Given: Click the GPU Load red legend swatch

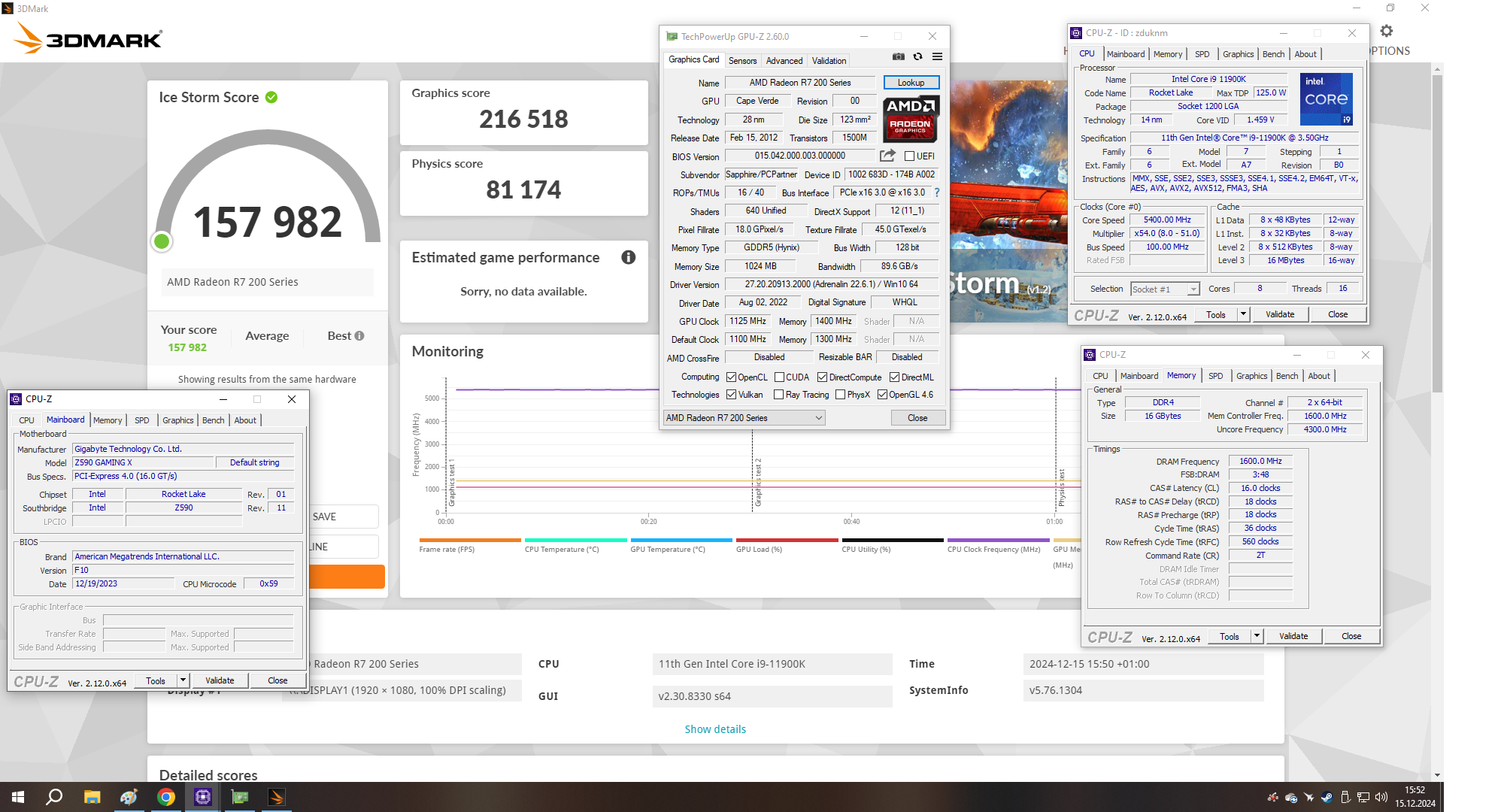Looking at the screenshot, I should [x=787, y=540].
